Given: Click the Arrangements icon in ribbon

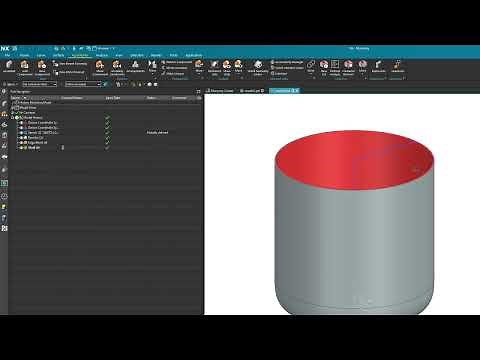Looking at the screenshot, I should click(x=135, y=66).
